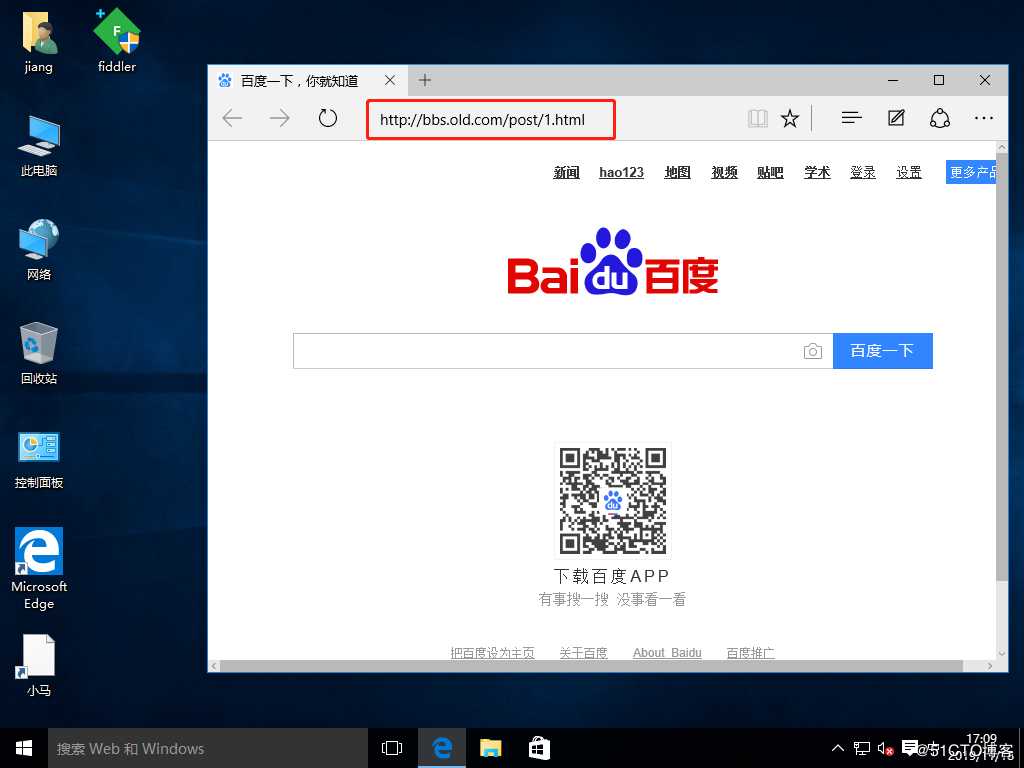Click the 登录 login link
Screen dimensions: 1024x768
tap(863, 172)
